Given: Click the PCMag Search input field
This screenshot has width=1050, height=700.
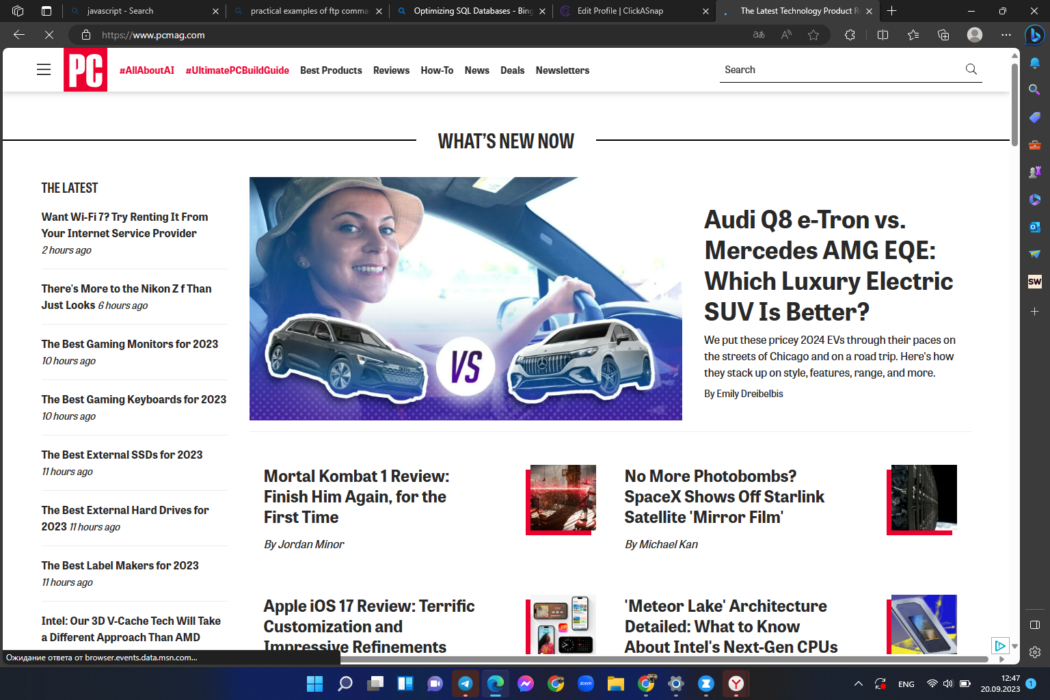Looking at the screenshot, I should click(x=840, y=70).
